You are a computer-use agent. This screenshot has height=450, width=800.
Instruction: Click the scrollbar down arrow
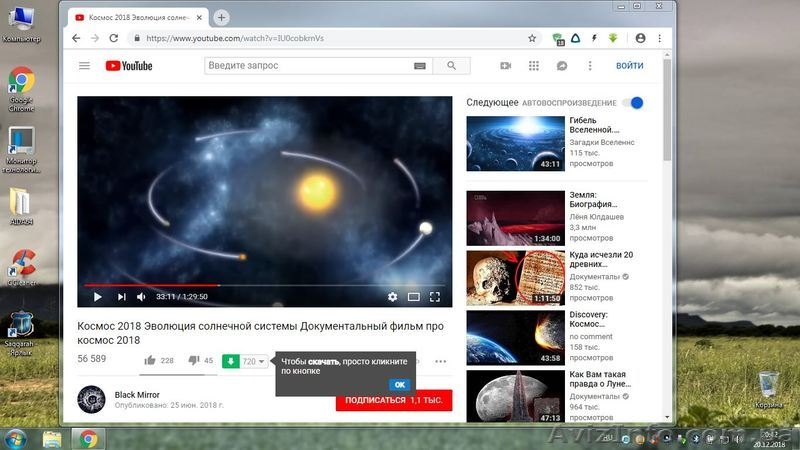pyautogui.click(x=667, y=417)
